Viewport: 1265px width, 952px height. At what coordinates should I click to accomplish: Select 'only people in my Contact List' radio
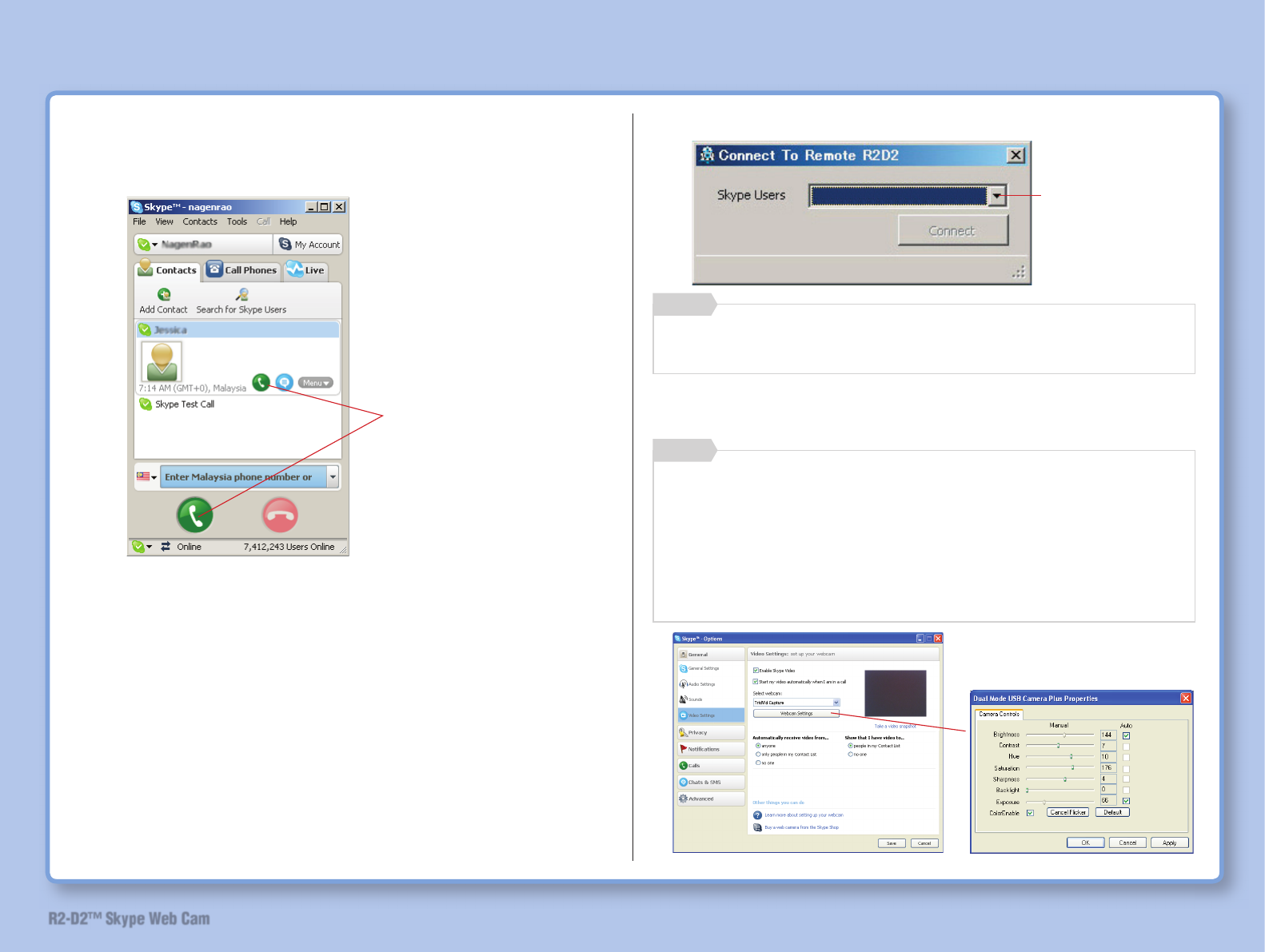point(758,755)
